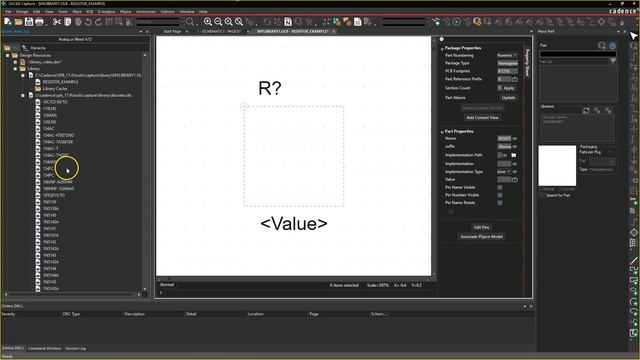Click the Update button for Part Aliases
640x360 pixels.
[509, 98]
